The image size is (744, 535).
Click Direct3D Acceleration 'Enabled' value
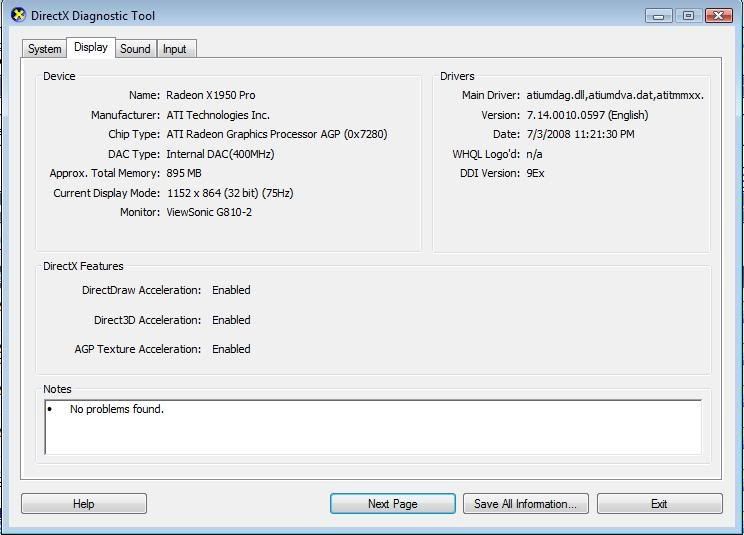(231, 320)
